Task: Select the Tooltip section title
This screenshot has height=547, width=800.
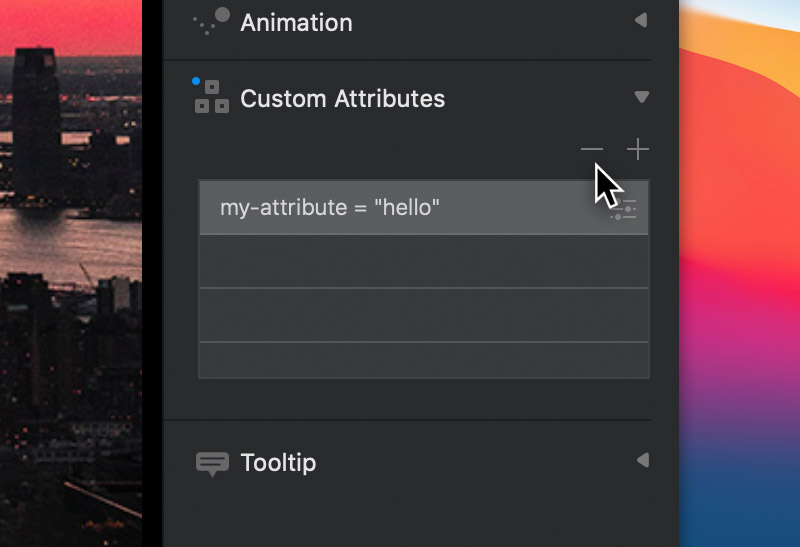Action: point(278,463)
